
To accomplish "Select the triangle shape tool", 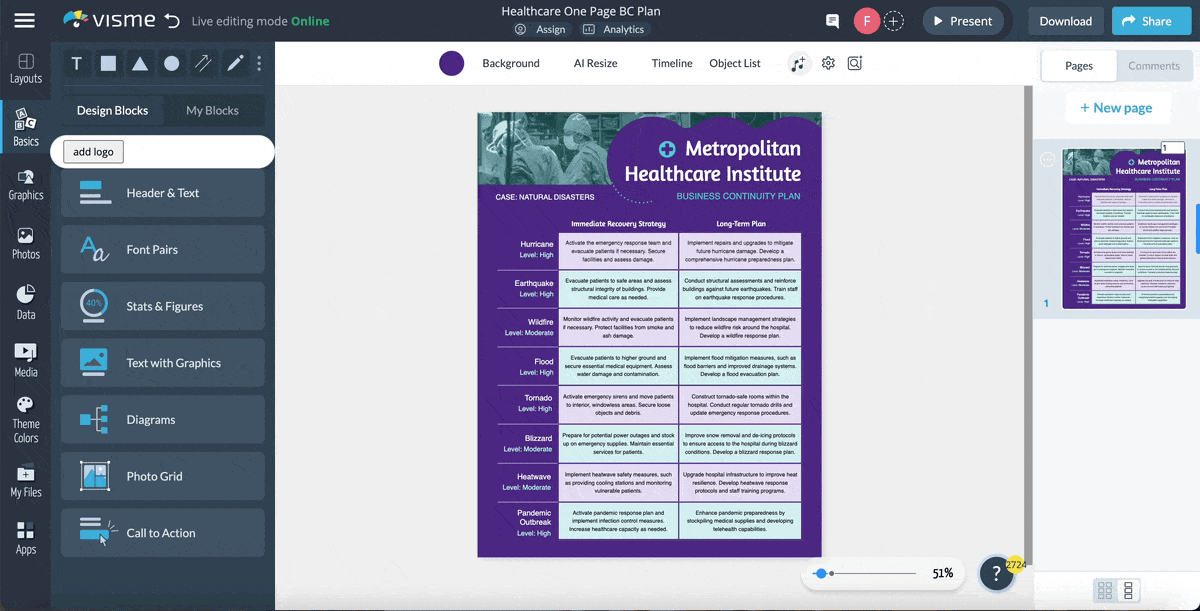I will pos(140,64).
